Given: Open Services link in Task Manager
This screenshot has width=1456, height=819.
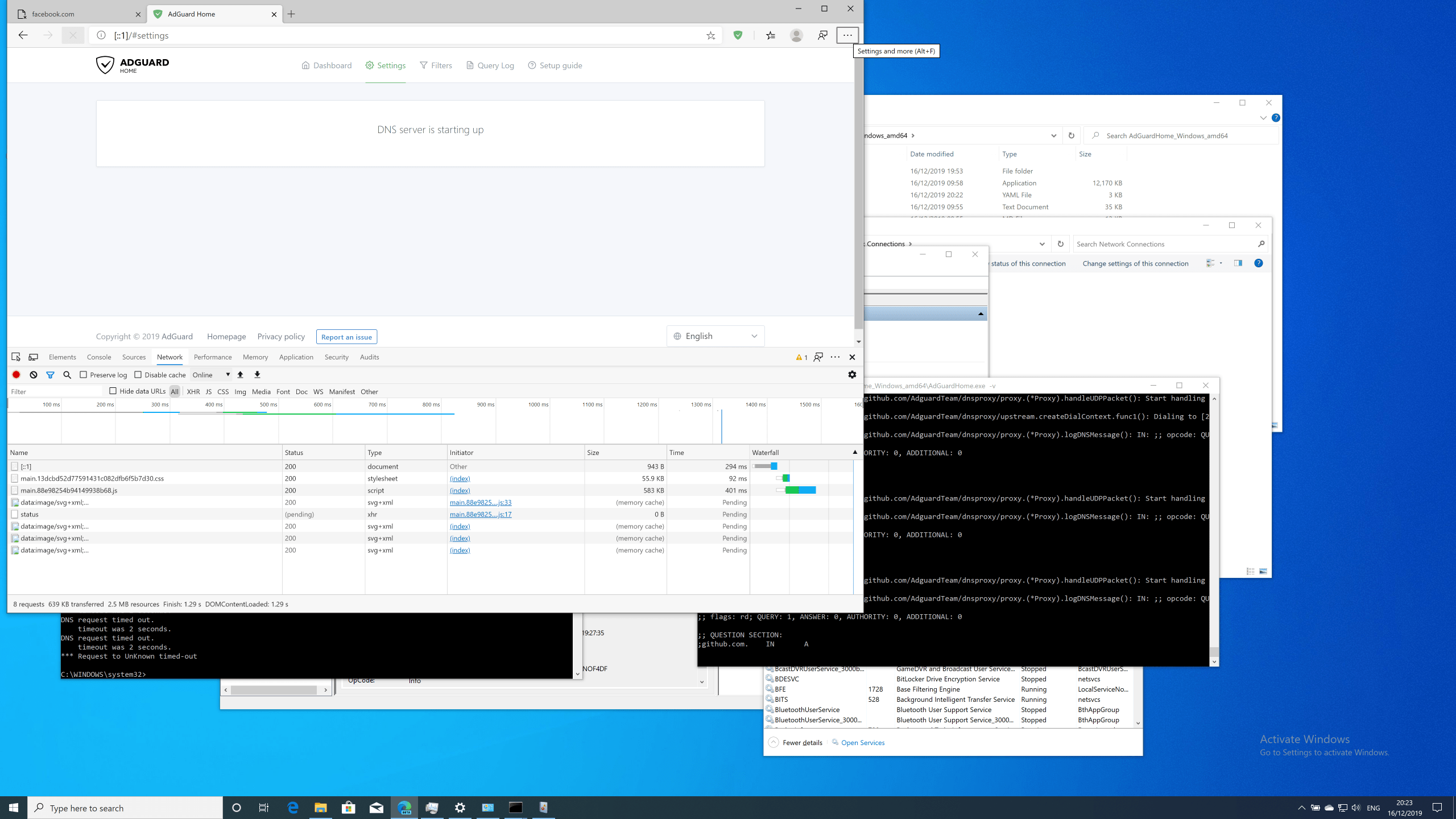Looking at the screenshot, I should click(862, 742).
